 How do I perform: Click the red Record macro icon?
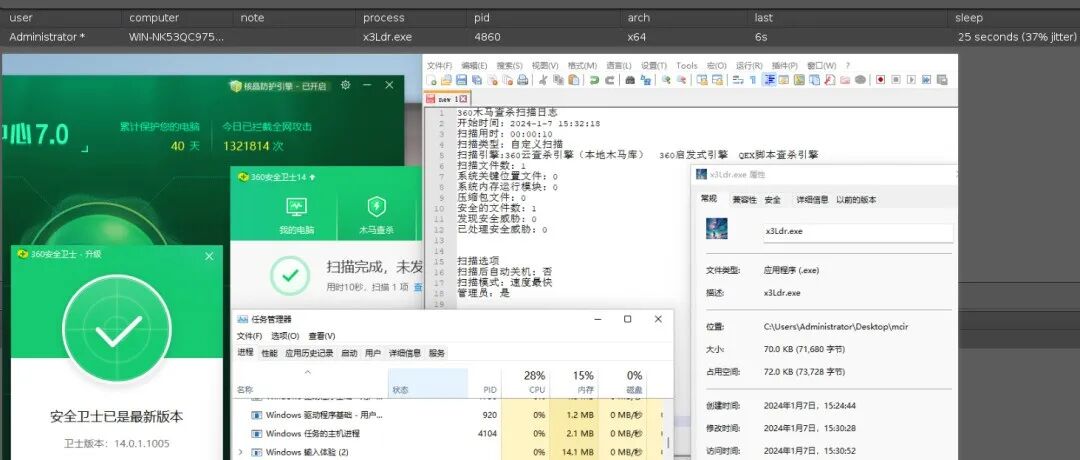880,80
